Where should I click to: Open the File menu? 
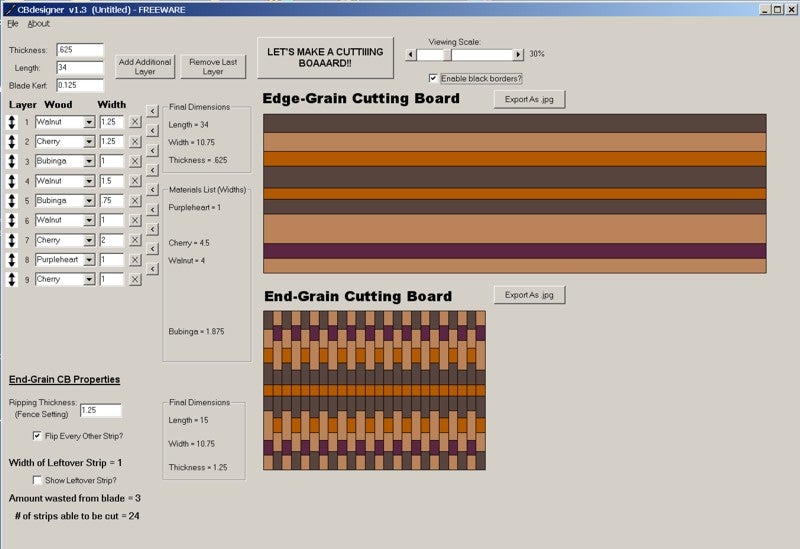coord(13,23)
